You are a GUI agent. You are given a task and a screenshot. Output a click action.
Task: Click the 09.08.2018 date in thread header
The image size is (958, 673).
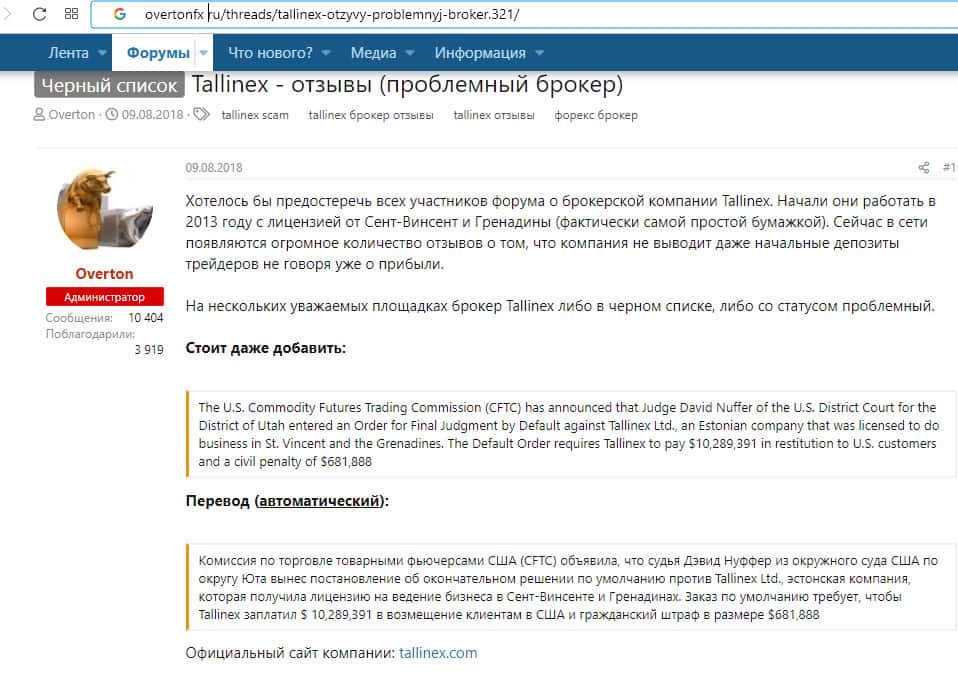click(153, 115)
